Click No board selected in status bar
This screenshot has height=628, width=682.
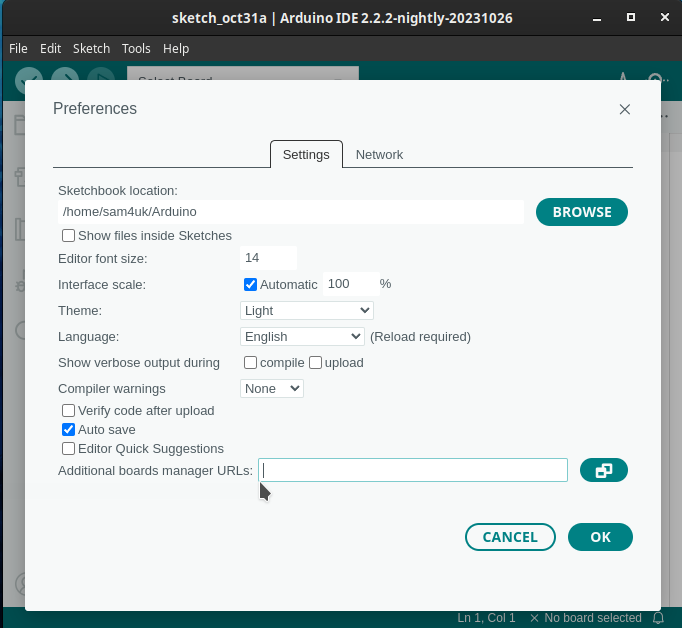tap(586, 618)
